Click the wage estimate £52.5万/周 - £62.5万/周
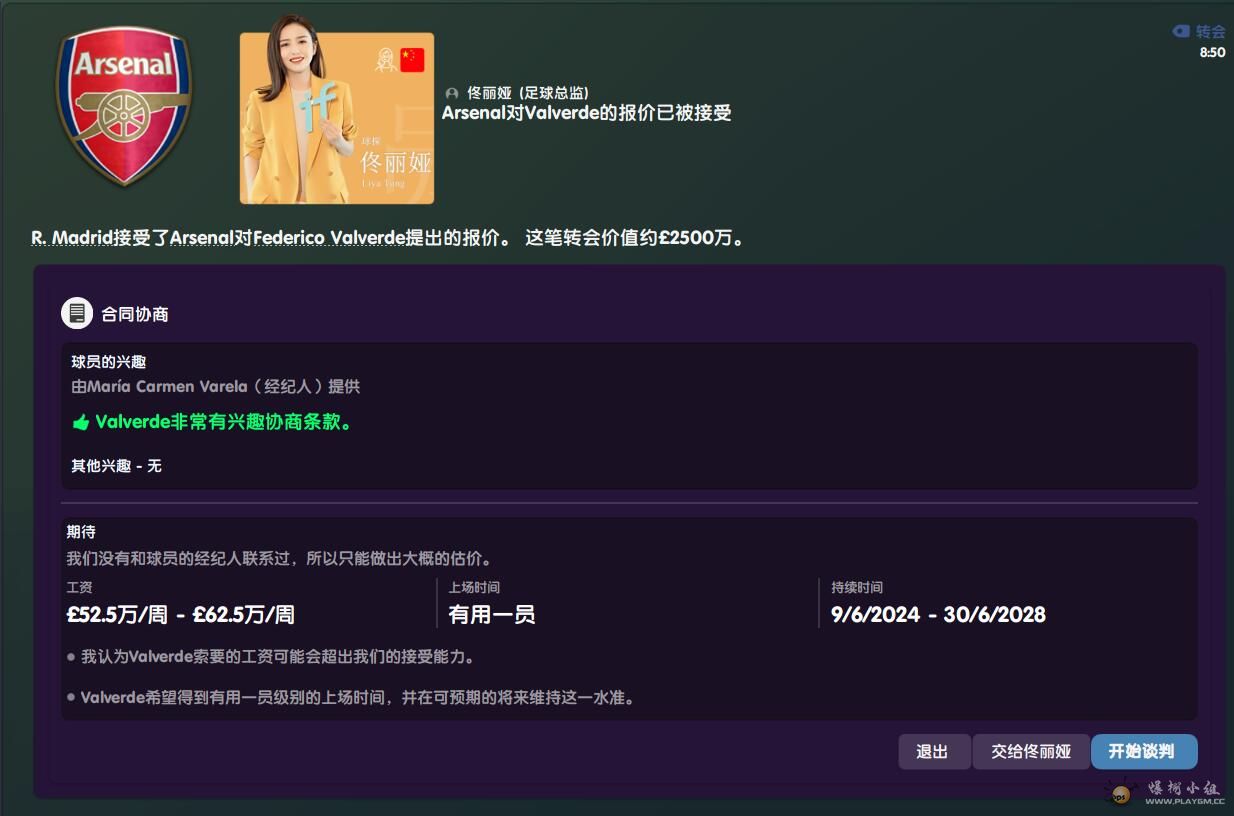Screen dimensions: 1234x816 coord(181,615)
